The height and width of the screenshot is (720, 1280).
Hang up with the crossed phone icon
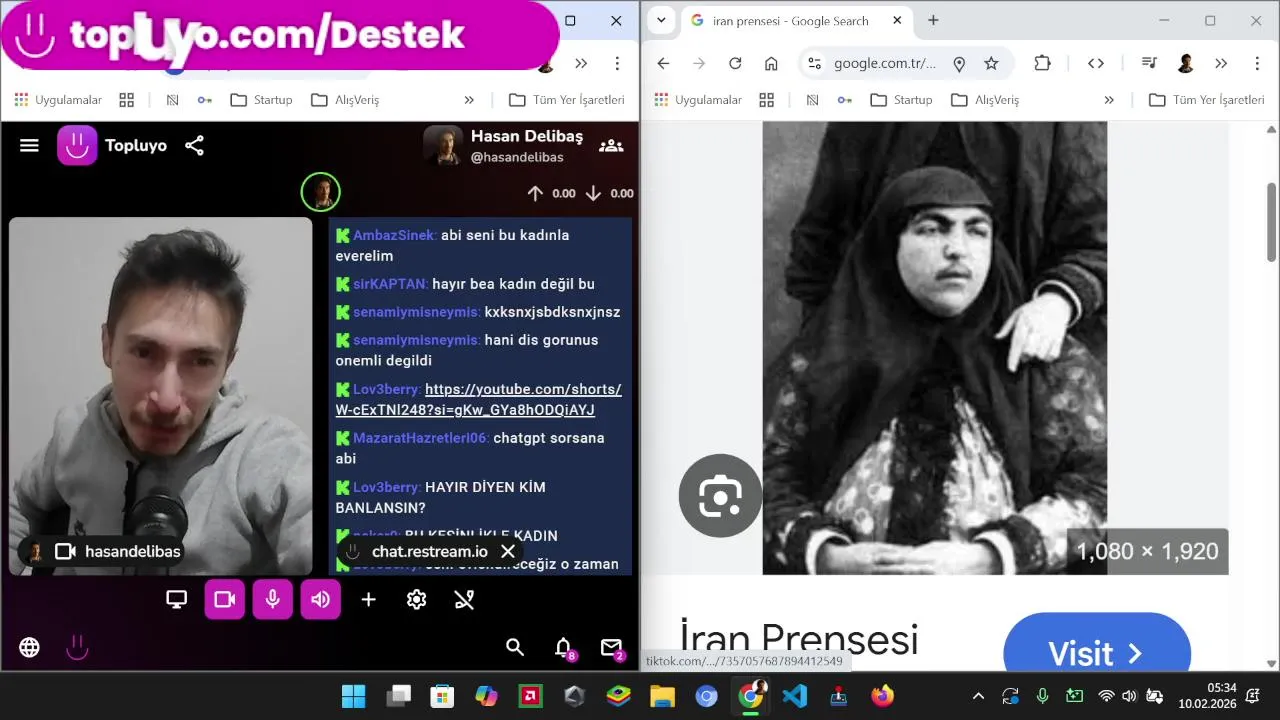464,599
